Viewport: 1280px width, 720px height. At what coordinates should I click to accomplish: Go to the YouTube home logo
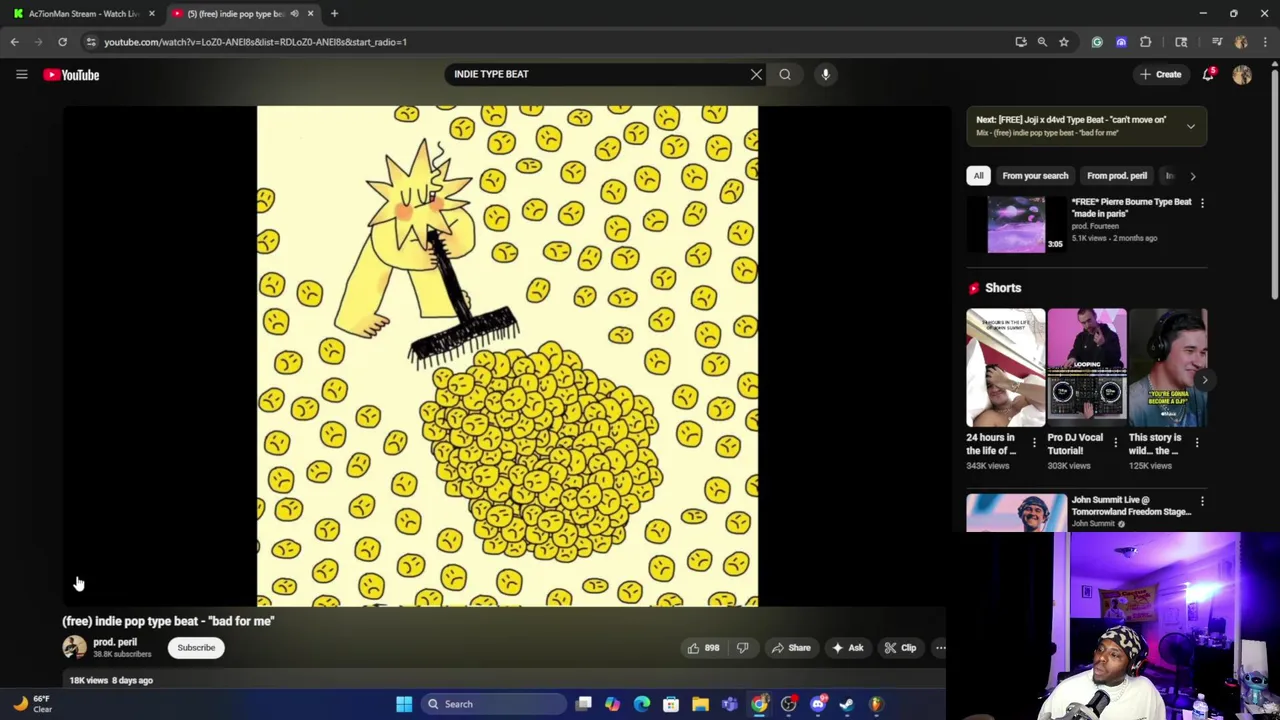coord(71,74)
